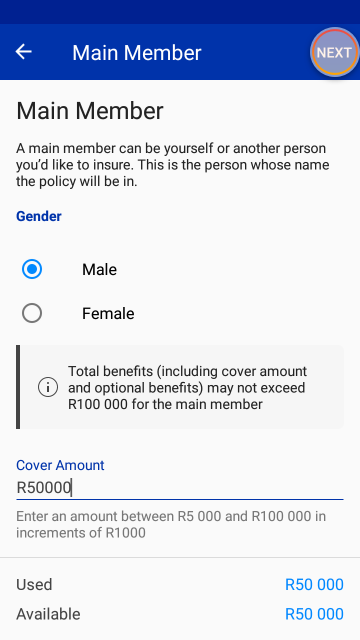Click the info icon in benefits notice

coord(48,387)
